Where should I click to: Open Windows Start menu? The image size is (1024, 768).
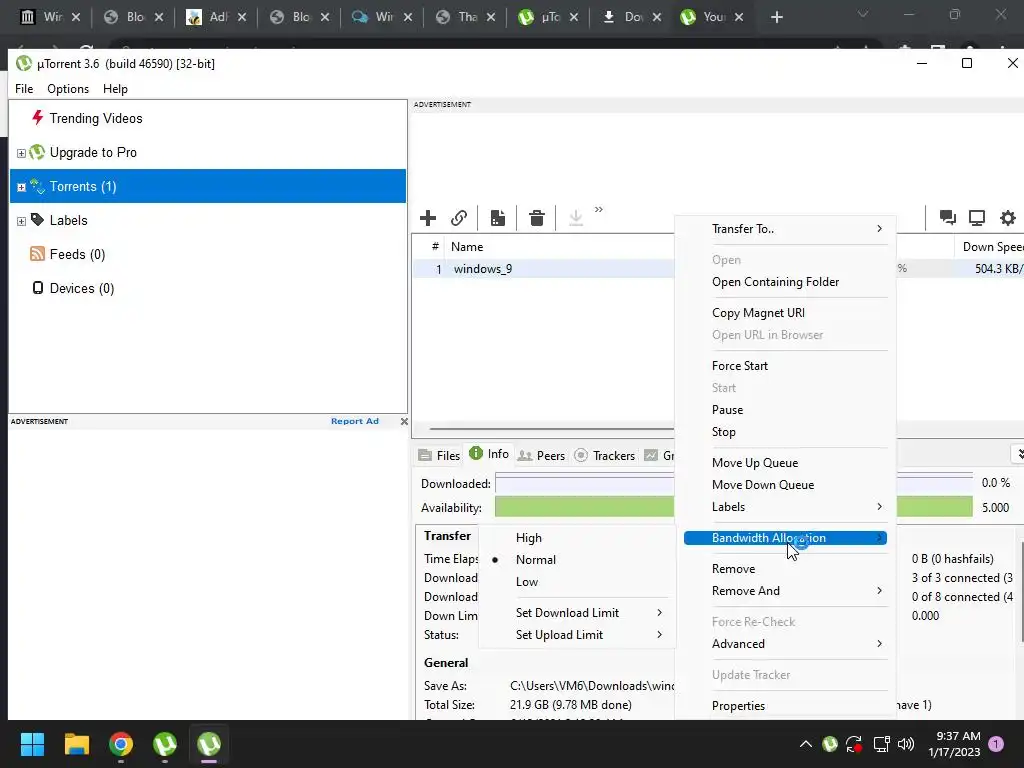33,744
